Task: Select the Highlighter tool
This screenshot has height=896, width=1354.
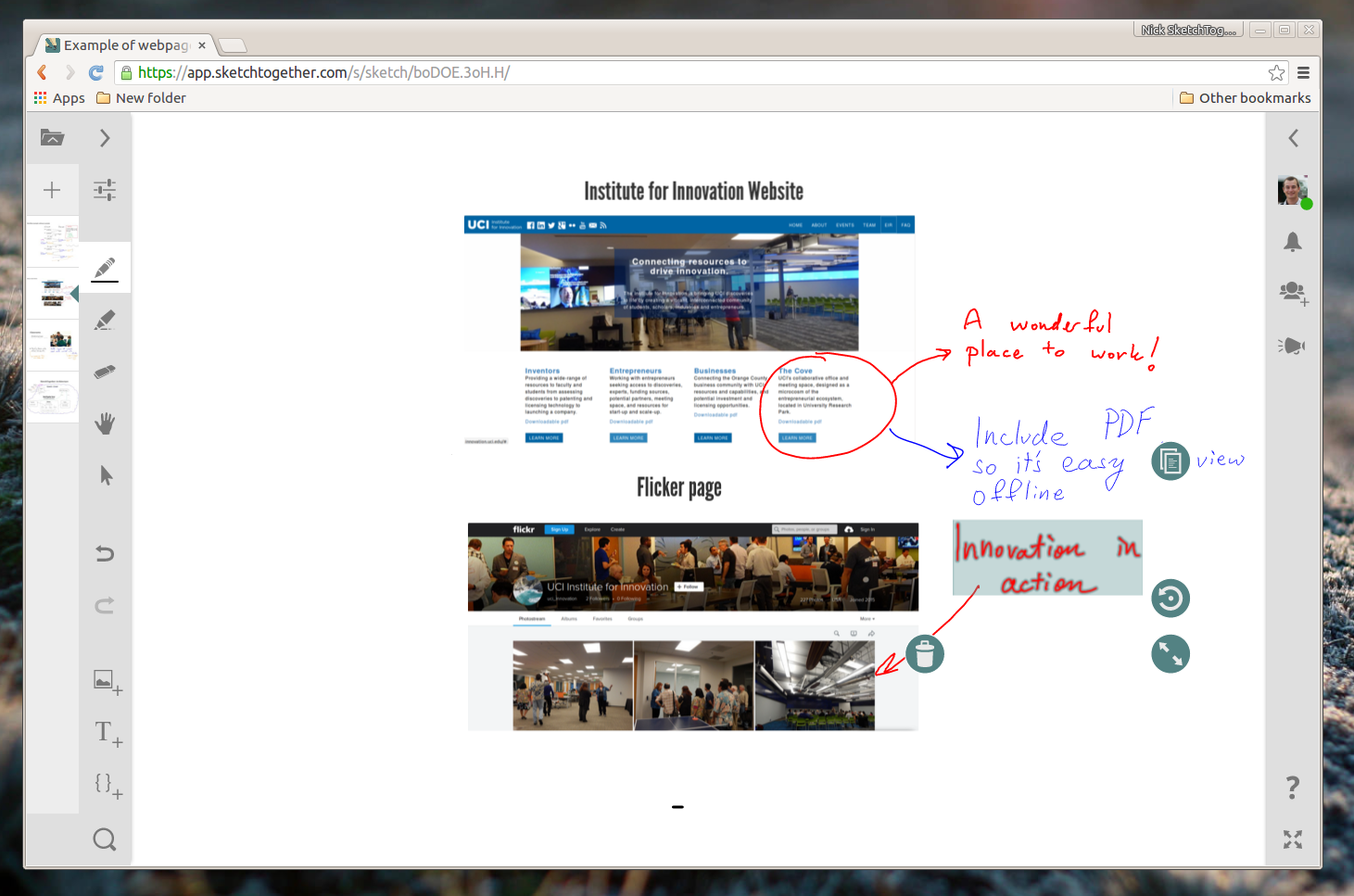Action: 105,320
